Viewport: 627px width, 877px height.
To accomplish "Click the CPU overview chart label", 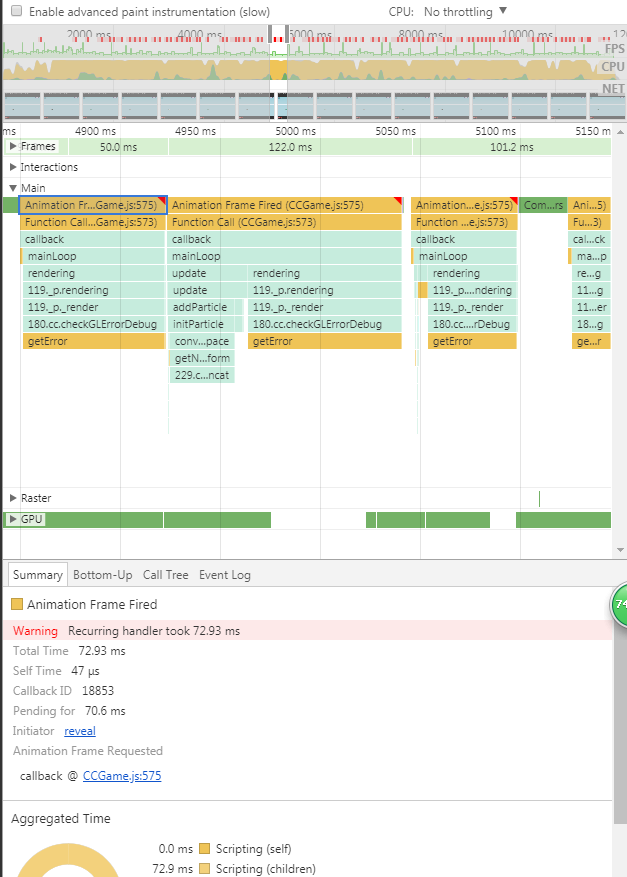I will [x=613, y=67].
